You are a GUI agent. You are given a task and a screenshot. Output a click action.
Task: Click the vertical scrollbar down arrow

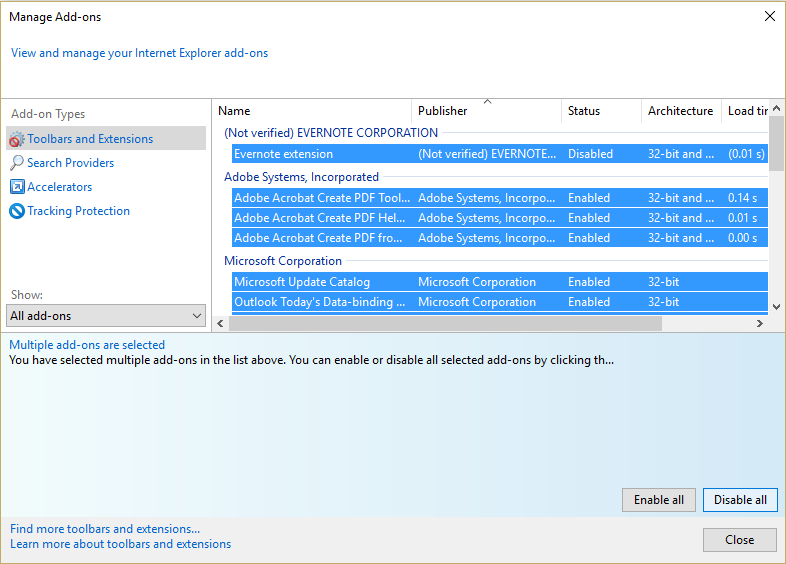(x=776, y=306)
